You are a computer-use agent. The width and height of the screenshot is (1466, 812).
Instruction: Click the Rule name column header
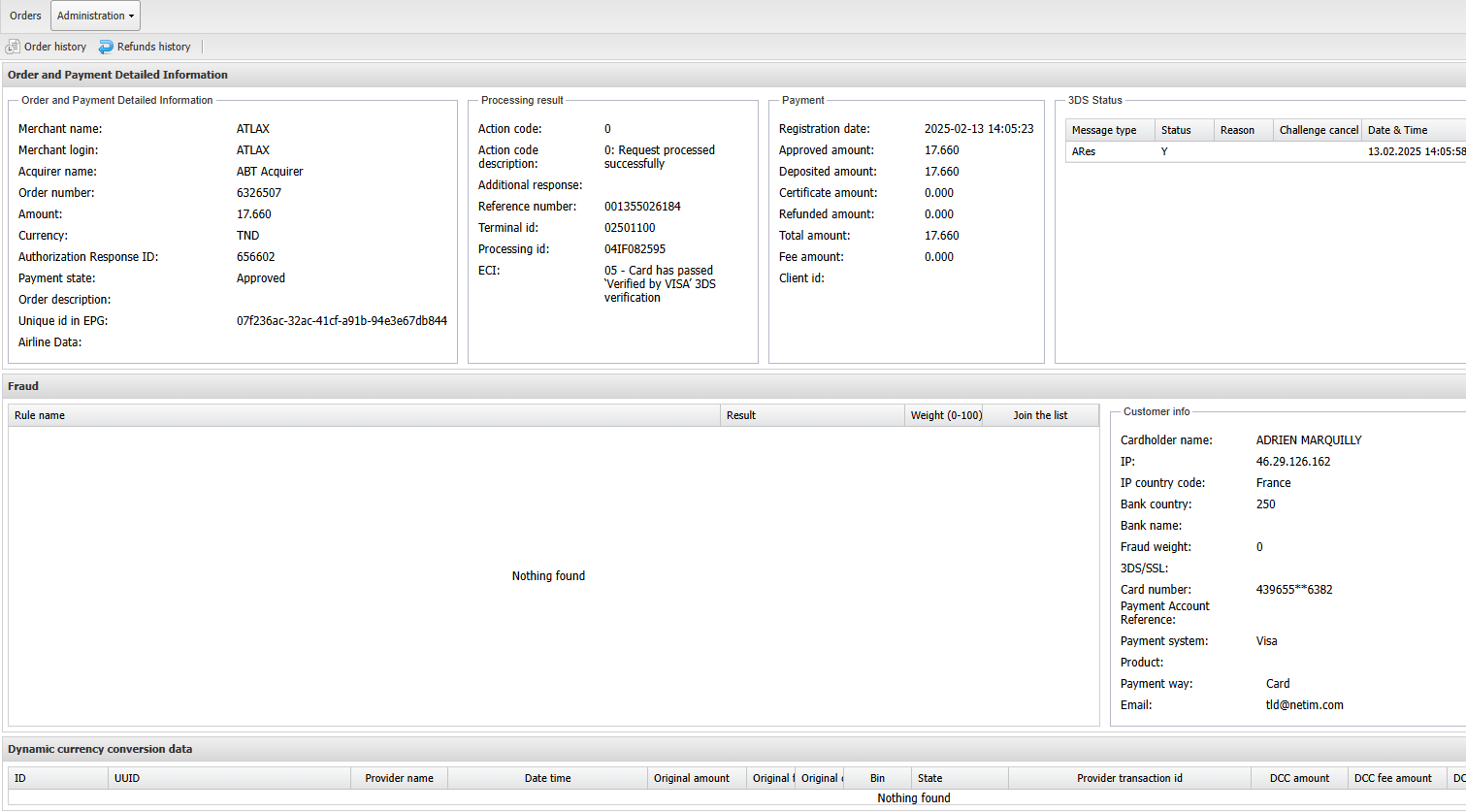tap(364, 415)
